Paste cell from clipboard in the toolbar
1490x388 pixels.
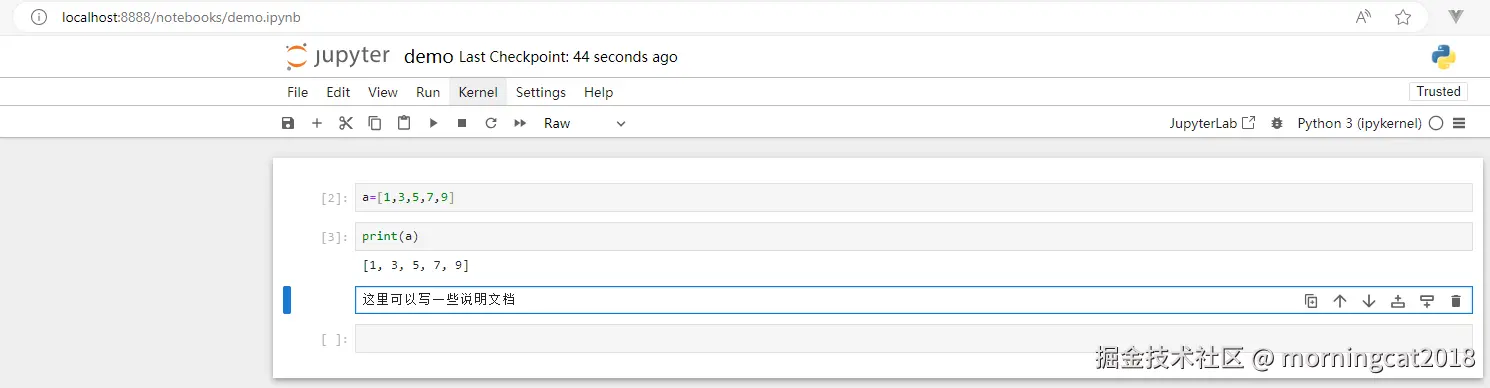pos(404,123)
